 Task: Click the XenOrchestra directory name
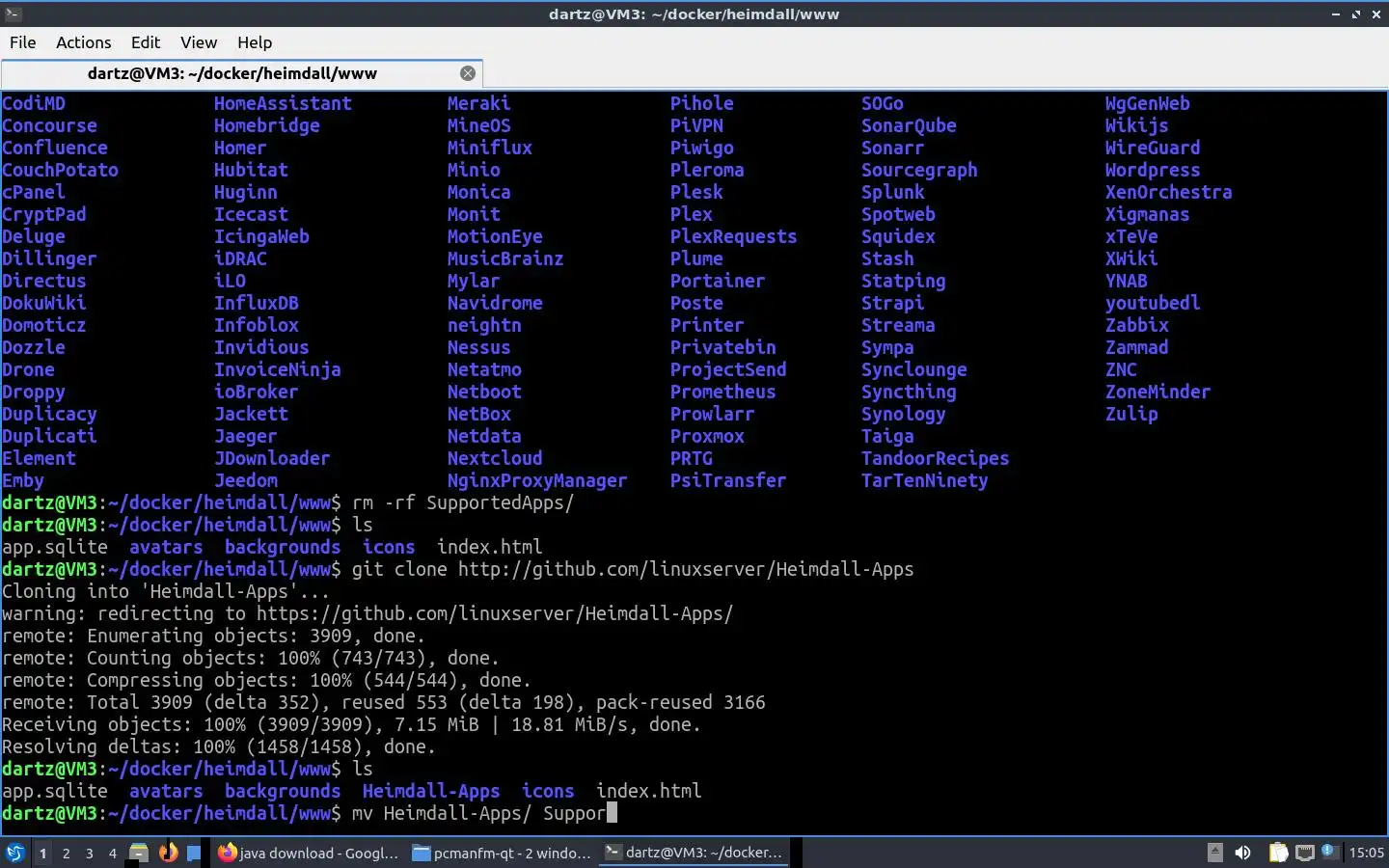point(1169,192)
